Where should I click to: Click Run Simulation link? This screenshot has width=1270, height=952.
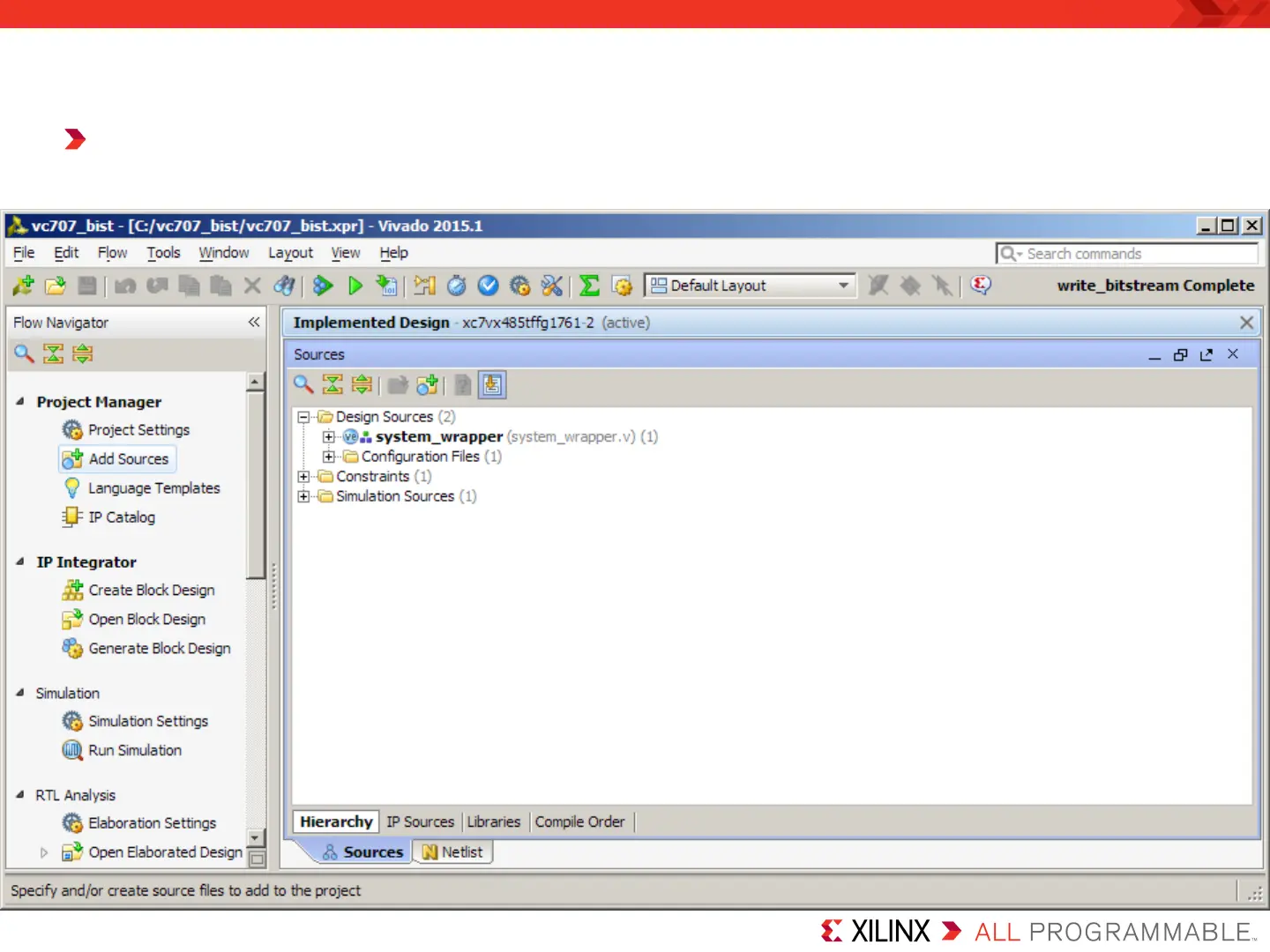tap(135, 750)
